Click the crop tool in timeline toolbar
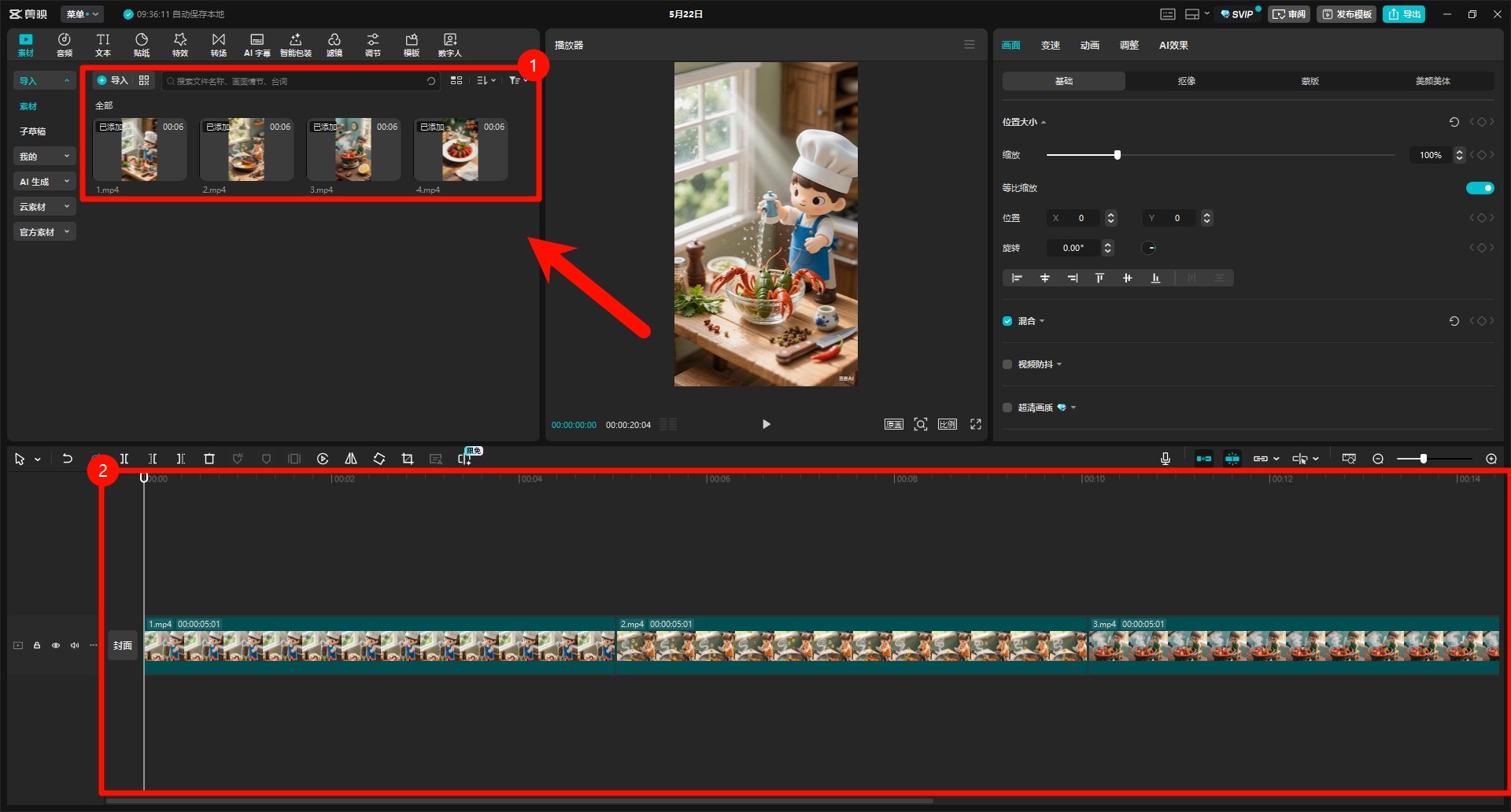The width and height of the screenshot is (1511, 812). pos(408,459)
